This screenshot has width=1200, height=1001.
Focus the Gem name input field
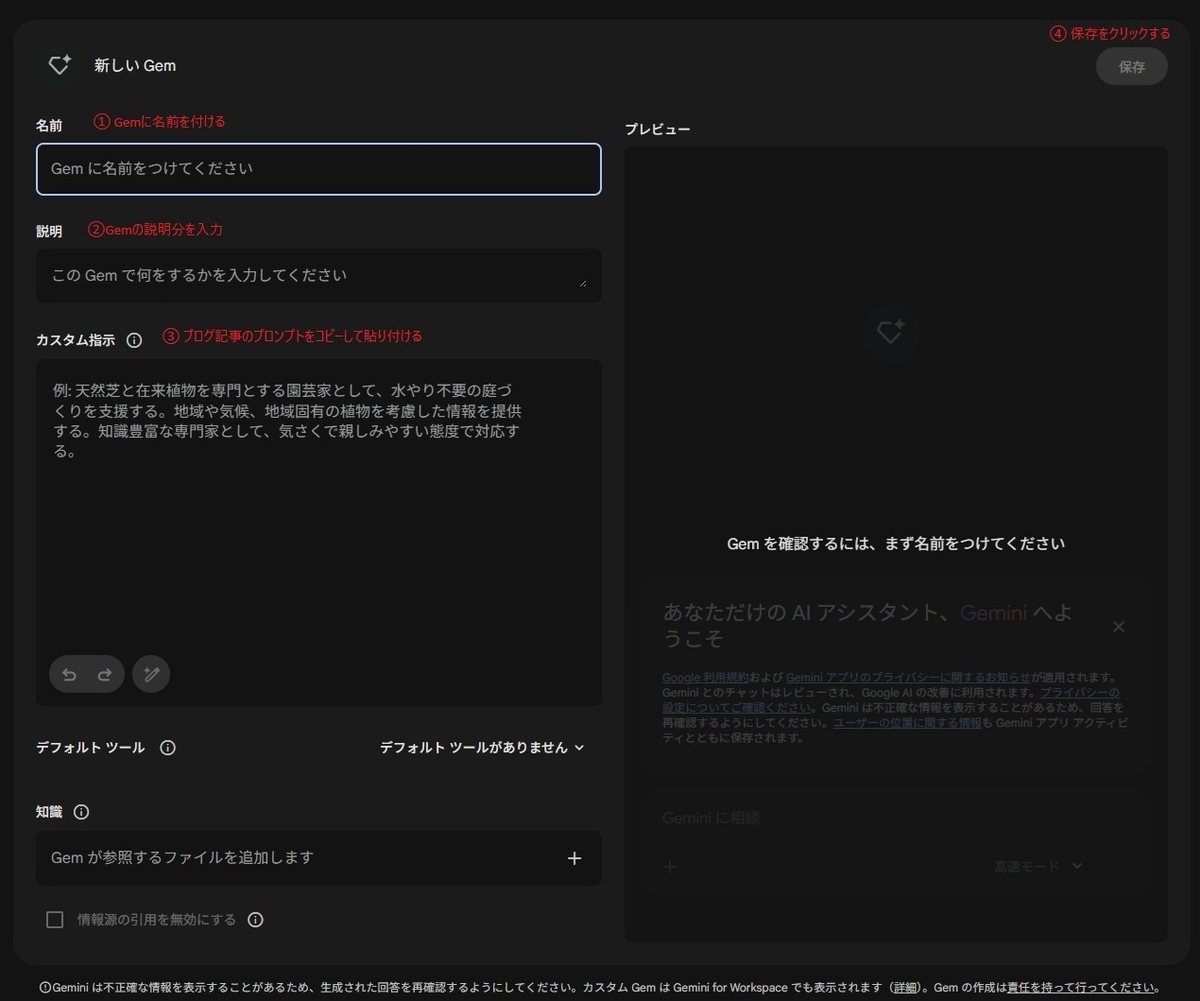[x=319, y=169]
